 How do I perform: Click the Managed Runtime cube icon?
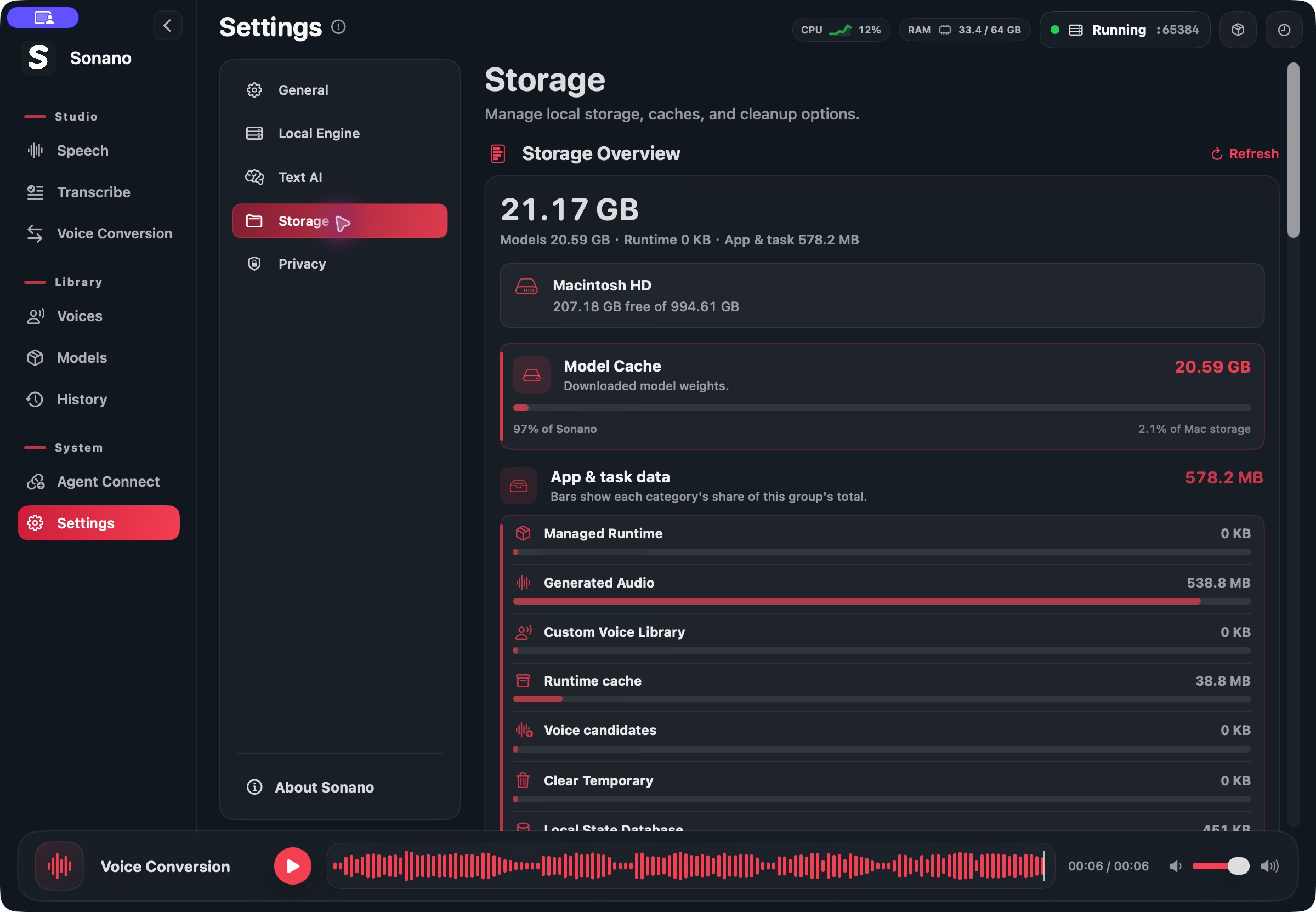click(x=523, y=533)
